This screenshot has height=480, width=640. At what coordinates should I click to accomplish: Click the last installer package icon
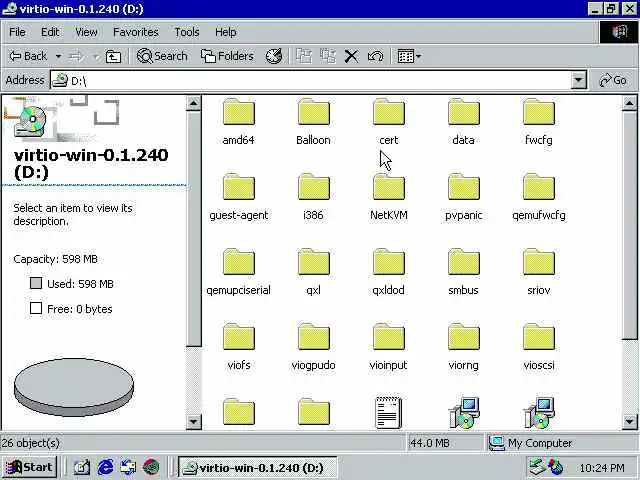point(539,413)
